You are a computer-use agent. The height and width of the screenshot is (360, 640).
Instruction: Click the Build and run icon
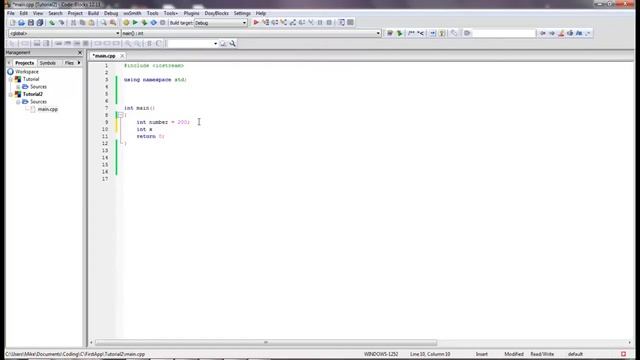coord(144,23)
